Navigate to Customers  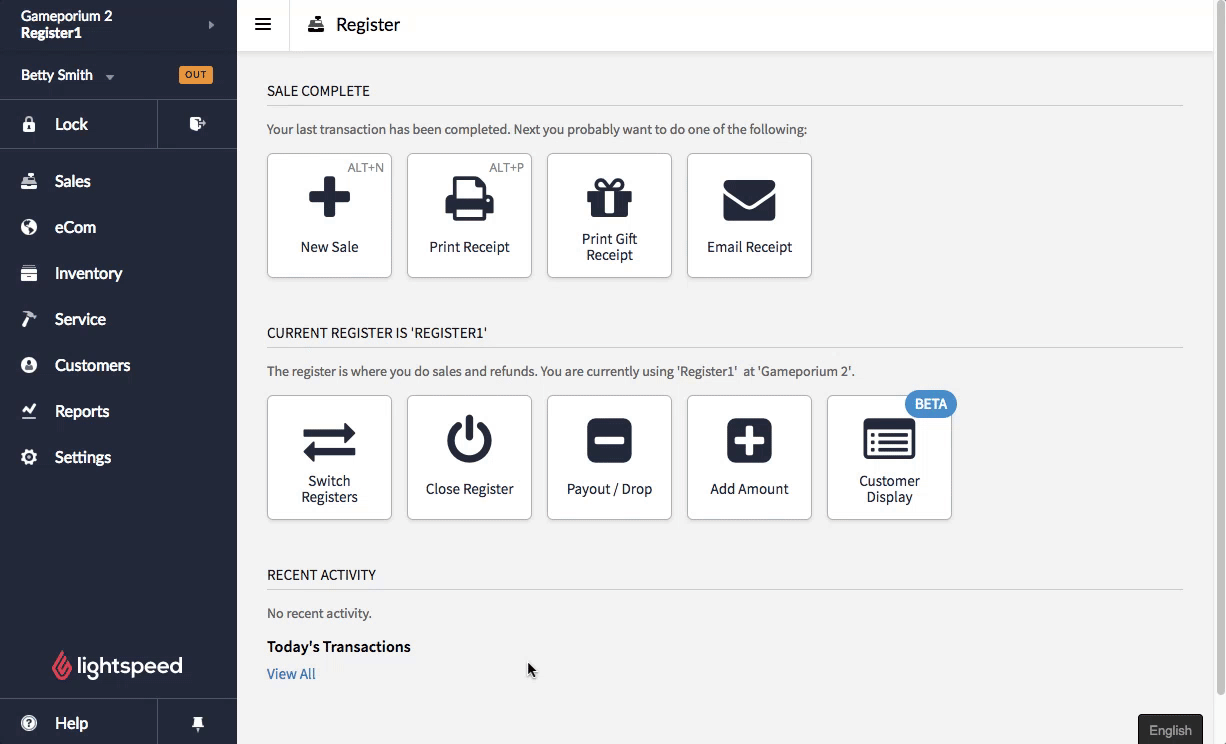coord(118,365)
